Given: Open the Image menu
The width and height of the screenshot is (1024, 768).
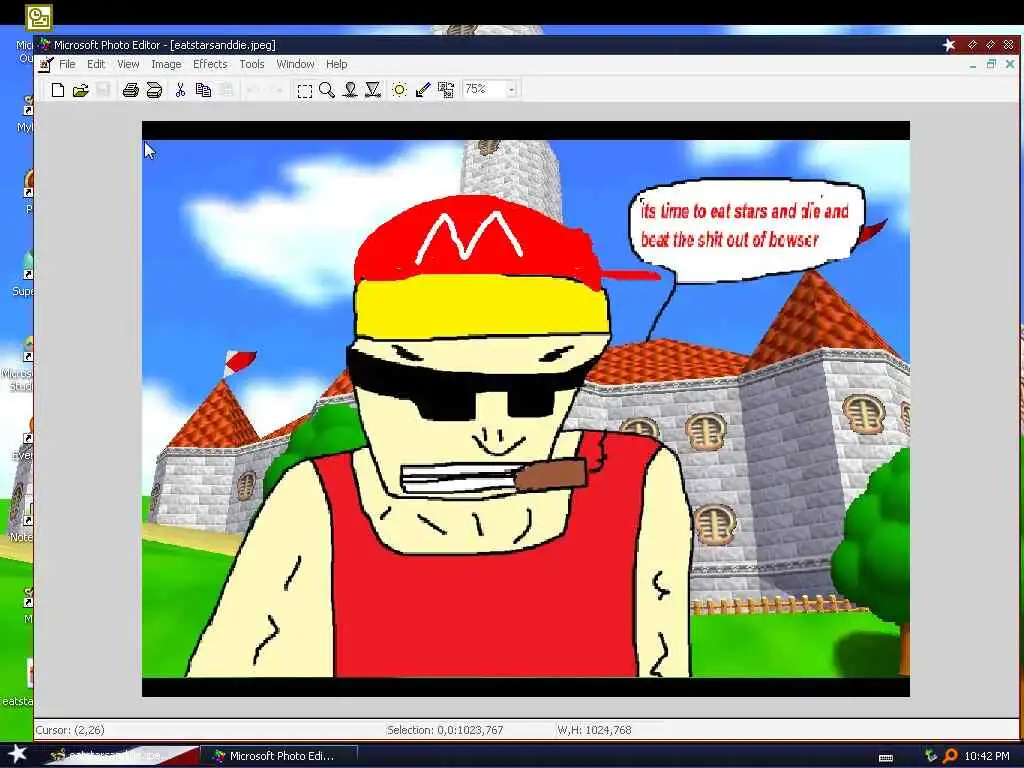Looking at the screenshot, I should coord(166,64).
